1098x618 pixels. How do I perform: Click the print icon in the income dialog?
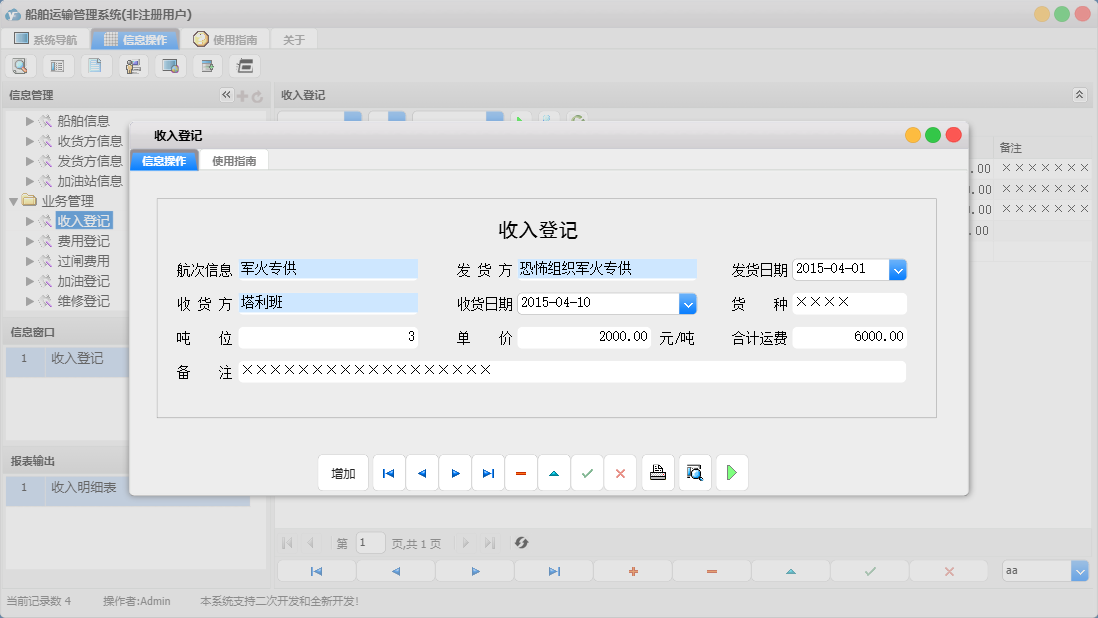coord(657,472)
